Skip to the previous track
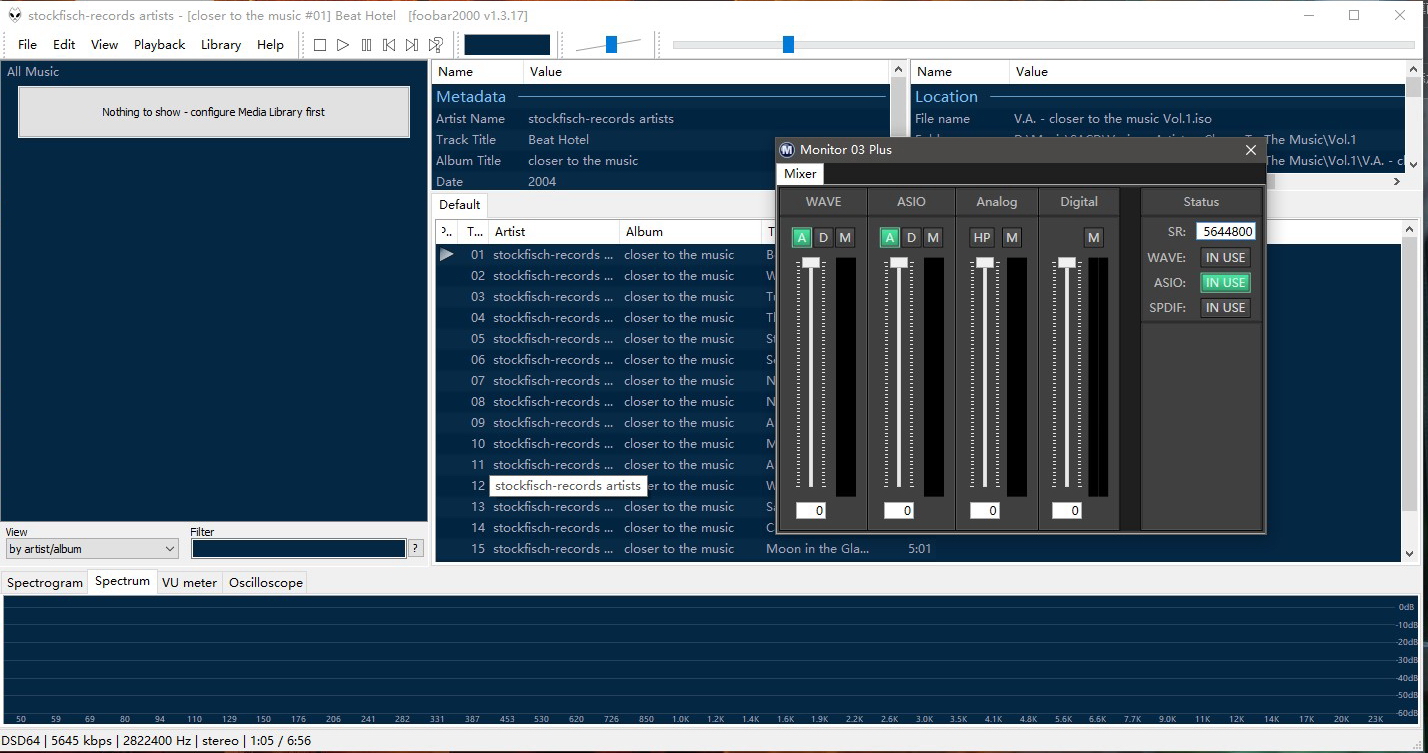The width and height of the screenshot is (1428, 753). [389, 45]
